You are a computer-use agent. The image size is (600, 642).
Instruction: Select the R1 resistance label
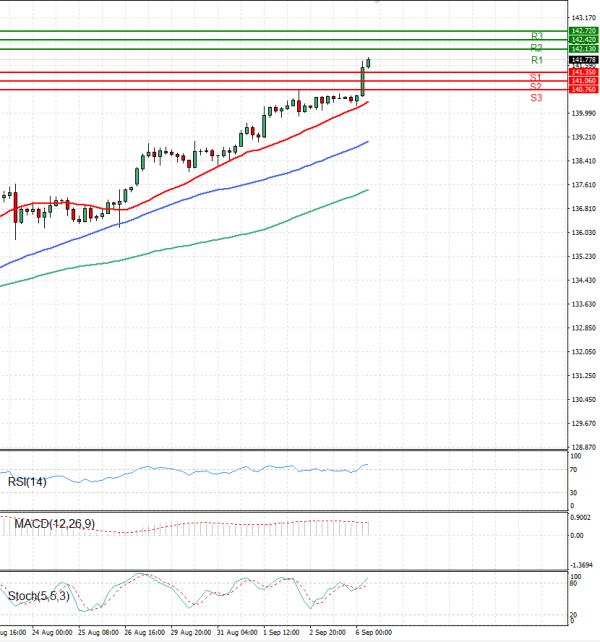(x=537, y=60)
